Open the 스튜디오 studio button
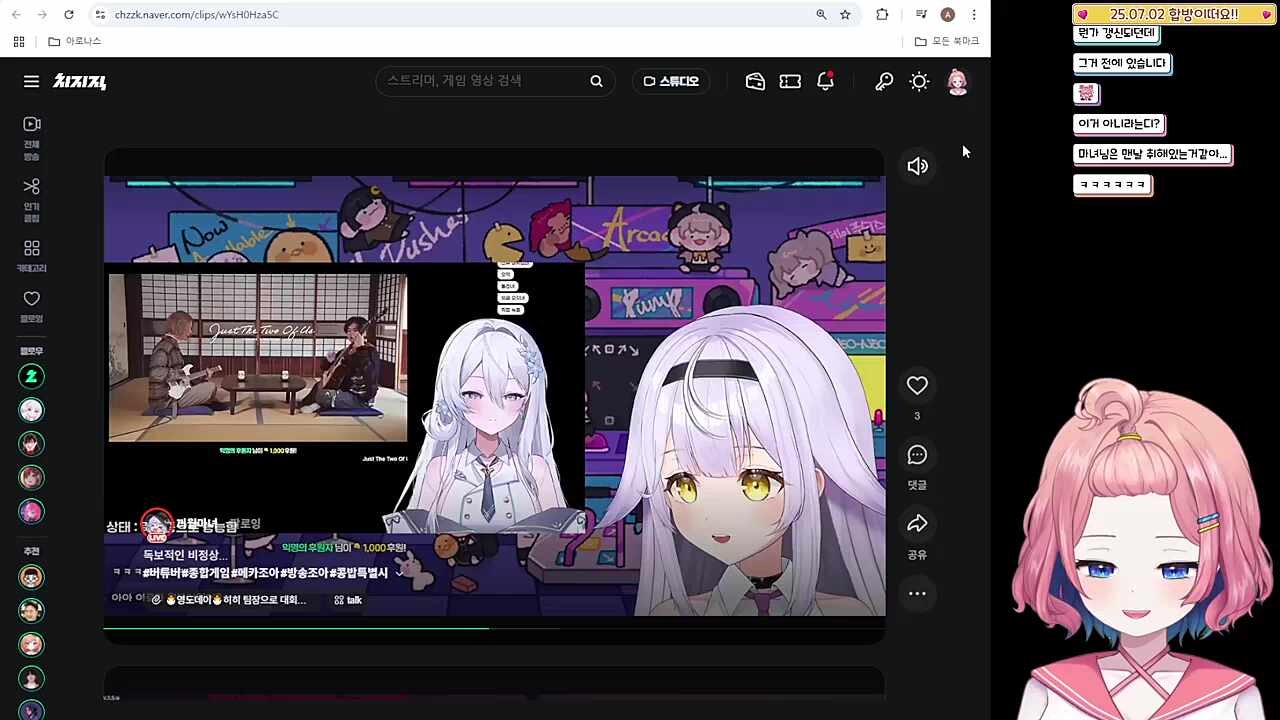The width and height of the screenshot is (1280, 720). (671, 81)
